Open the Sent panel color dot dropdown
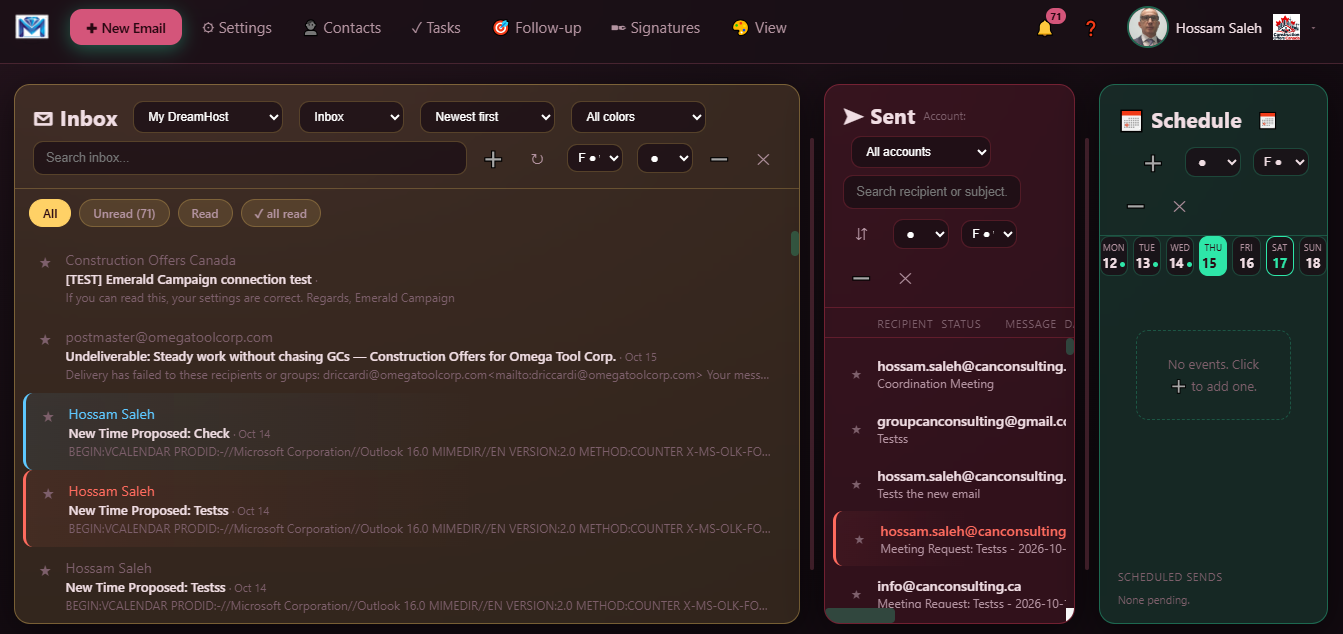 click(x=920, y=234)
